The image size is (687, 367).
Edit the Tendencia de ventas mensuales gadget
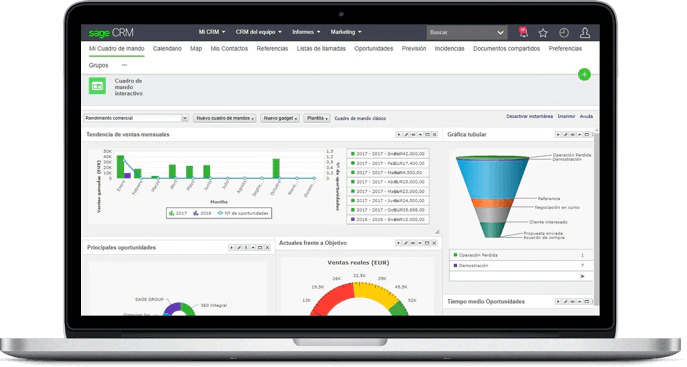point(406,134)
